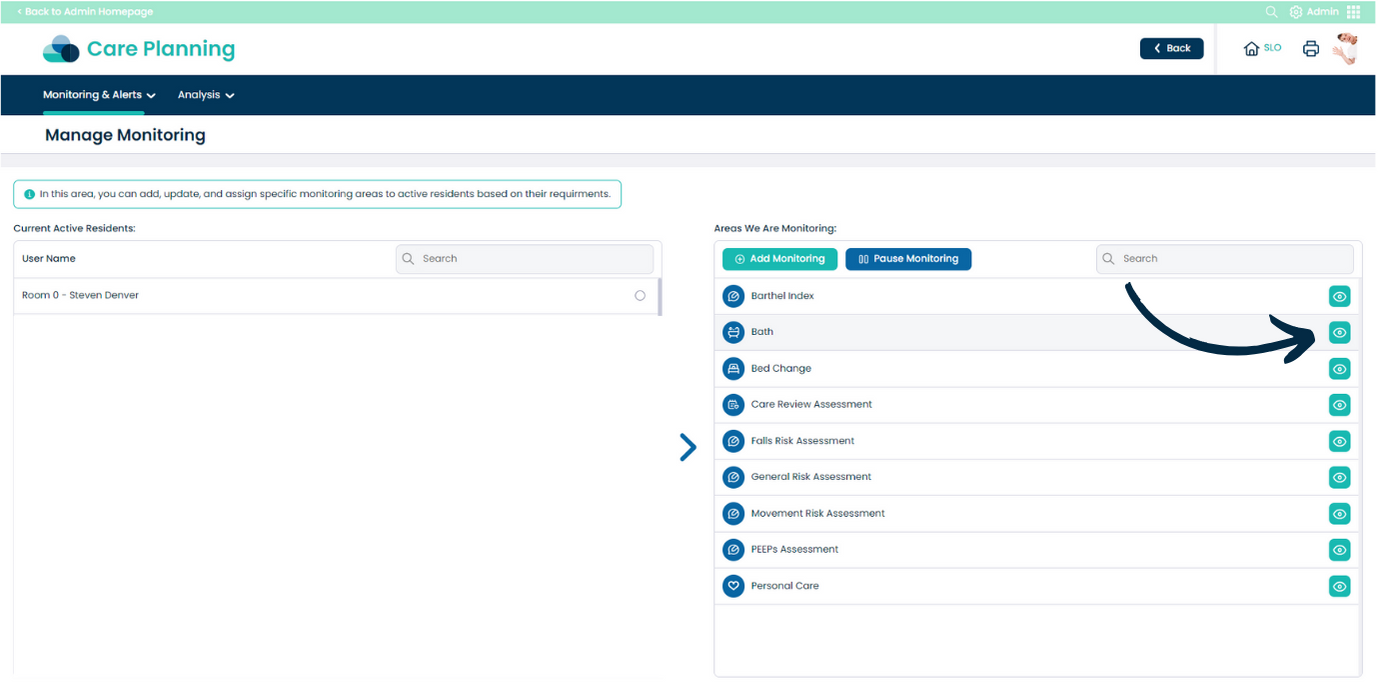Click the info icon in the notice banner

tap(30, 194)
